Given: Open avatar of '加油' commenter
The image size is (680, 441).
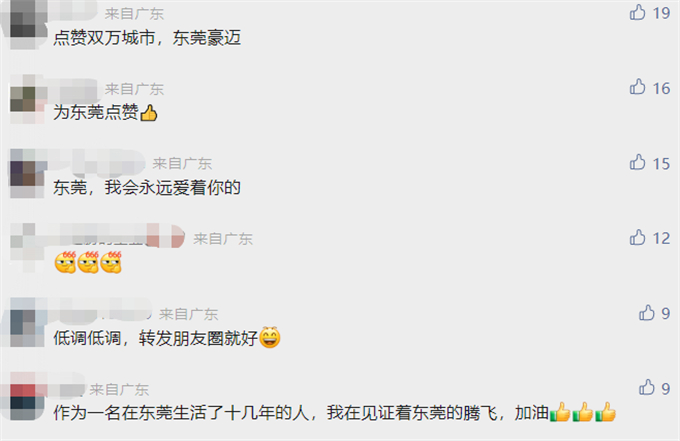Looking at the screenshot, I should tap(27, 397).
